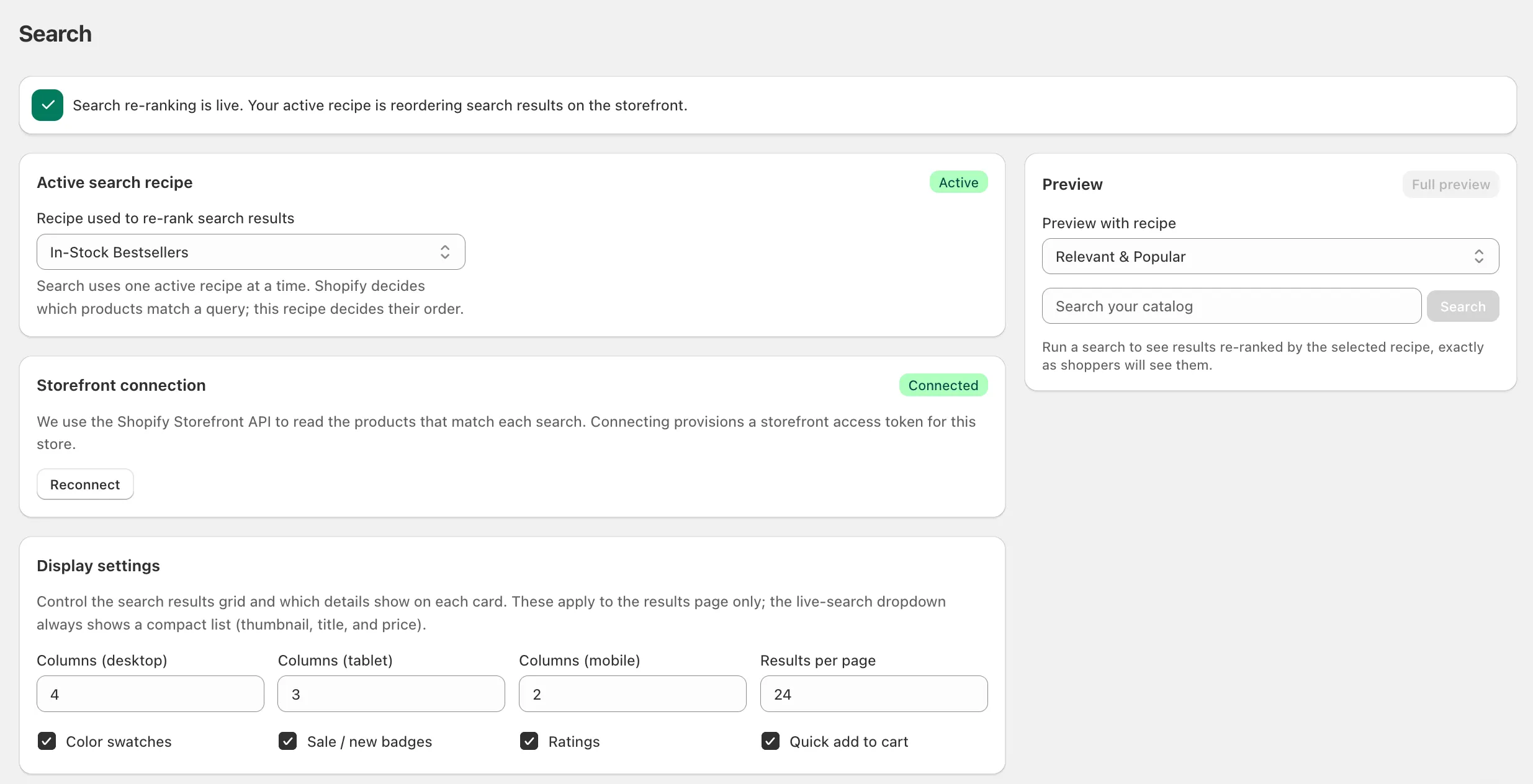The height and width of the screenshot is (784, 1533).
Task: Click the Search page heading
Action: [x=55, y=33]
